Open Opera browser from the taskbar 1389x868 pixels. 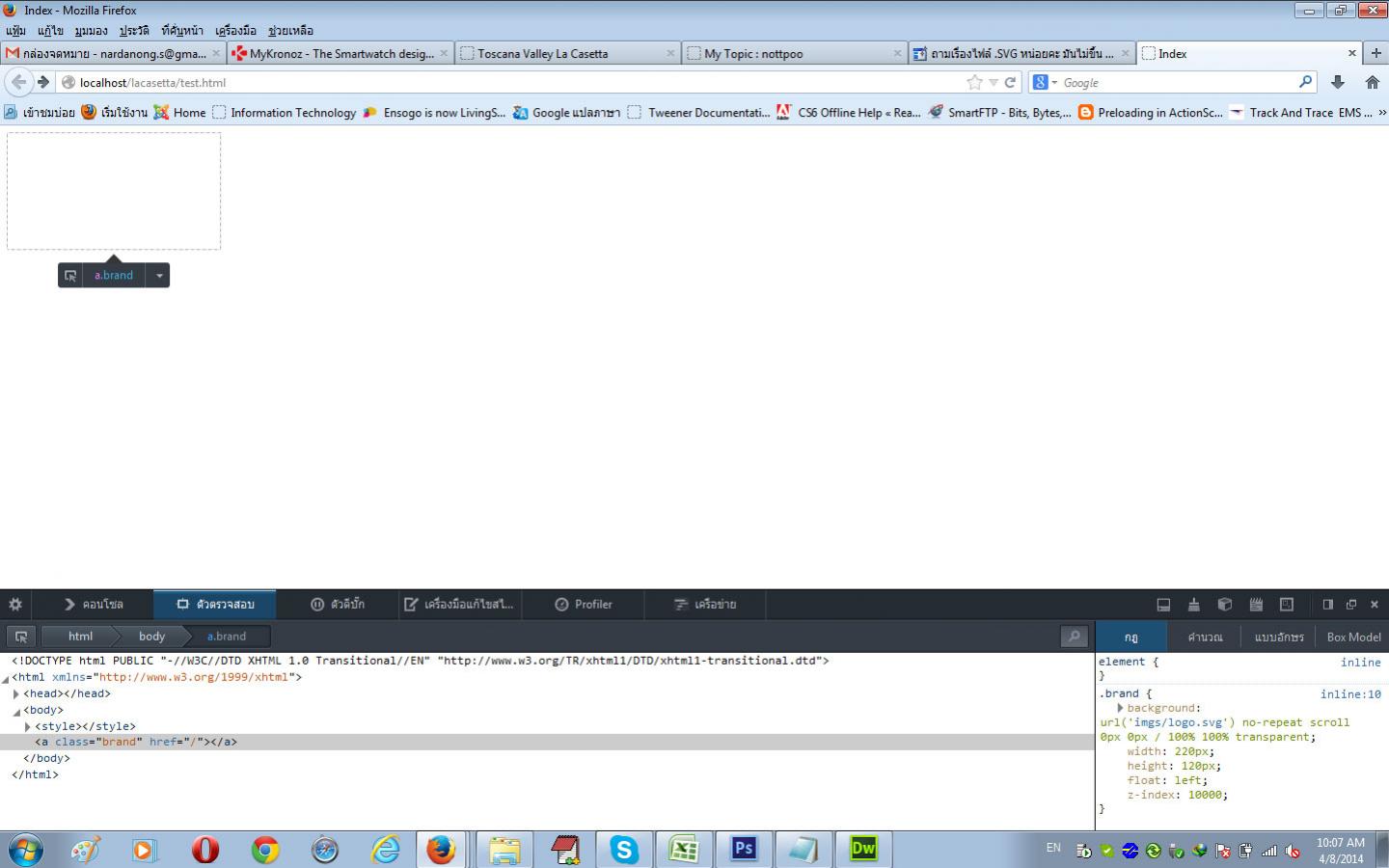pyautogui.click(x=205, y=849)
